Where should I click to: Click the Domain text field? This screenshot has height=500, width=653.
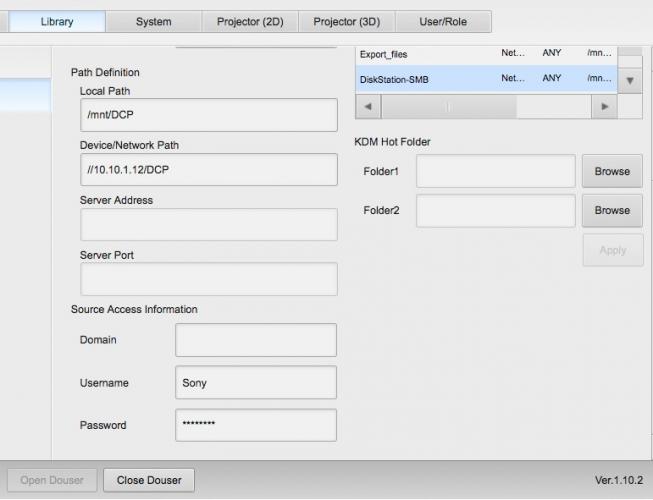256,340
